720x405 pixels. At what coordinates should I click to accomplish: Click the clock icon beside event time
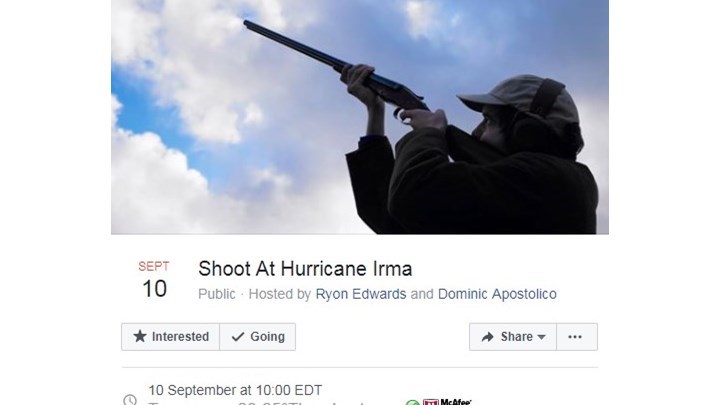130,399
